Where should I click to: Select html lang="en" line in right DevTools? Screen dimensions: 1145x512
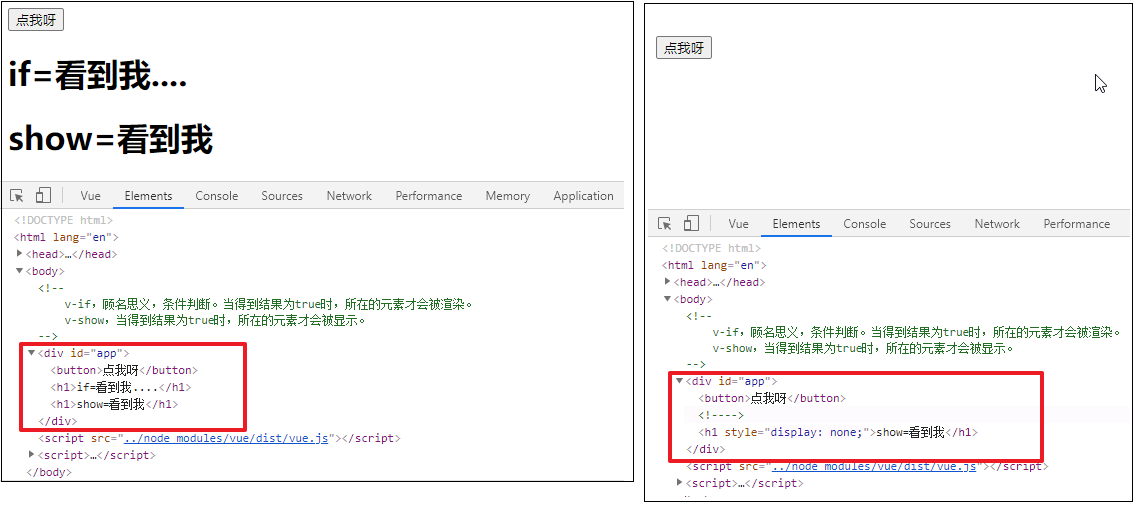pyautogui.click(x=714, y=265)
